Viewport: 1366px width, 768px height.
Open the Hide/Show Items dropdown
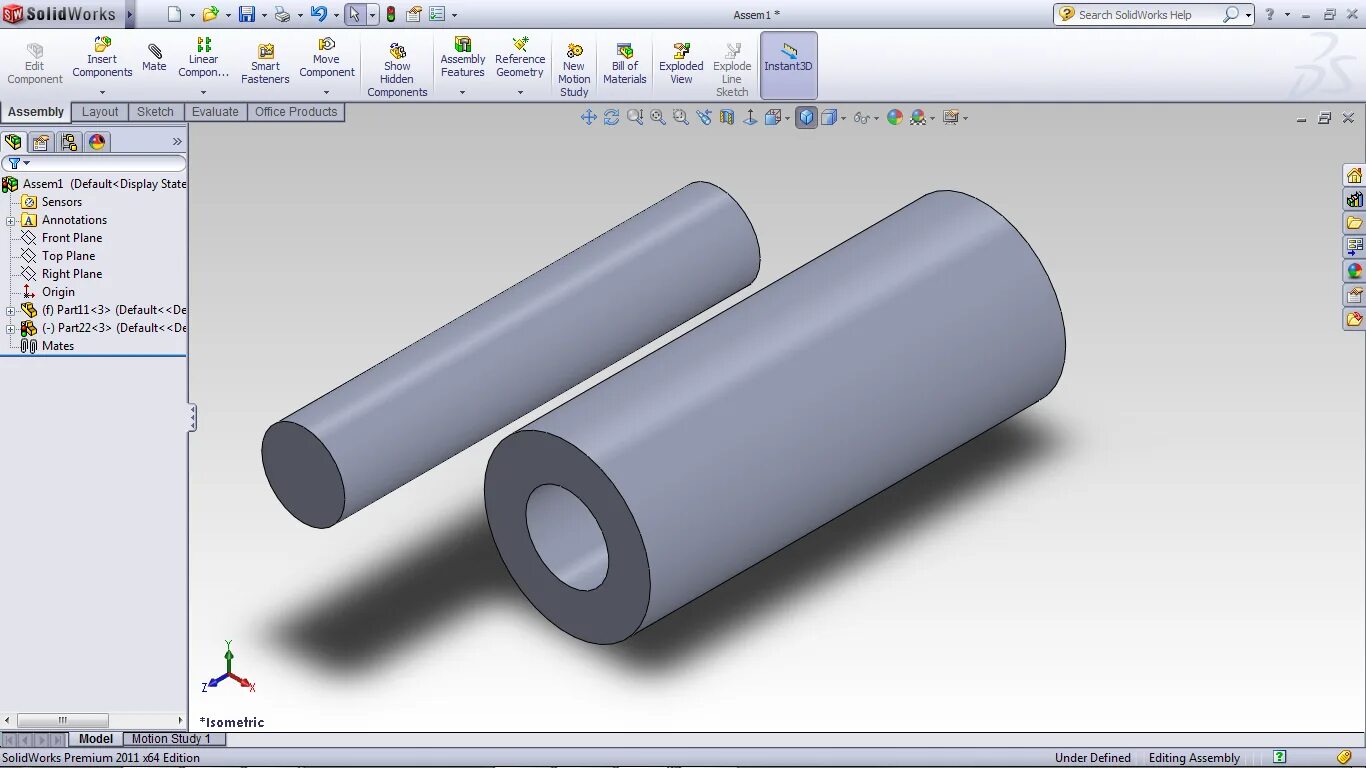coord(876,118)
